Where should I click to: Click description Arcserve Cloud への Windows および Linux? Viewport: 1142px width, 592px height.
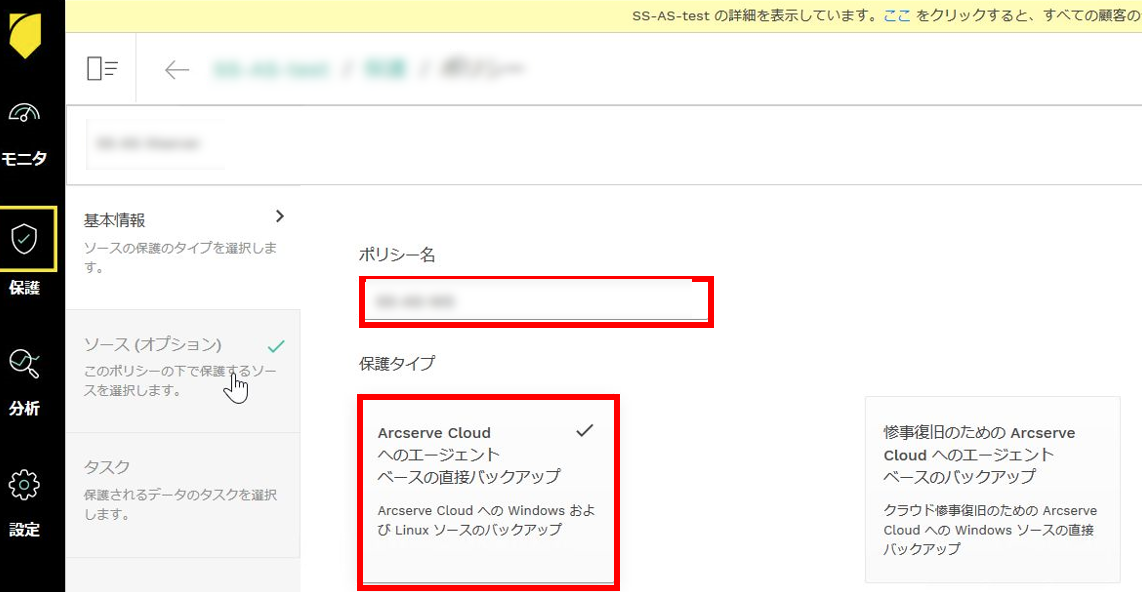coord(486,520)
